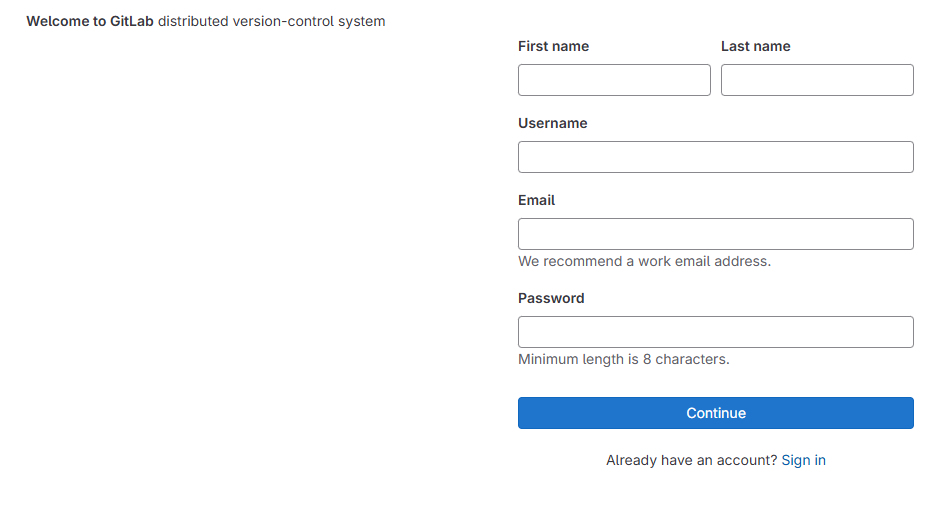Click the Email label

pos(536,200)
